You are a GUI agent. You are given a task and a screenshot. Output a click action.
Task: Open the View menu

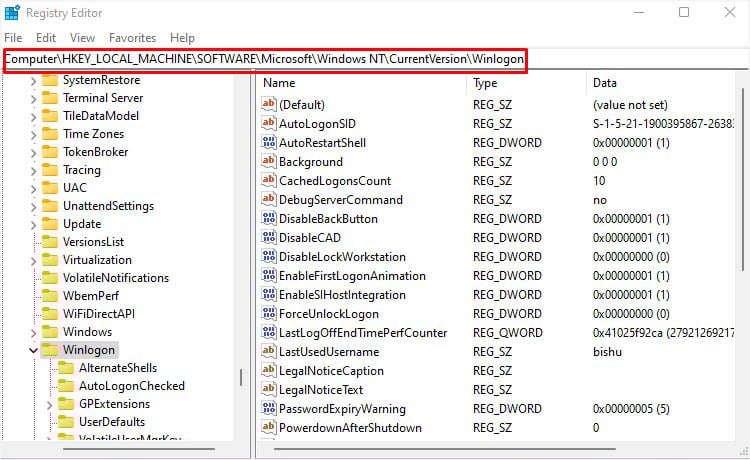pos(82,38)
